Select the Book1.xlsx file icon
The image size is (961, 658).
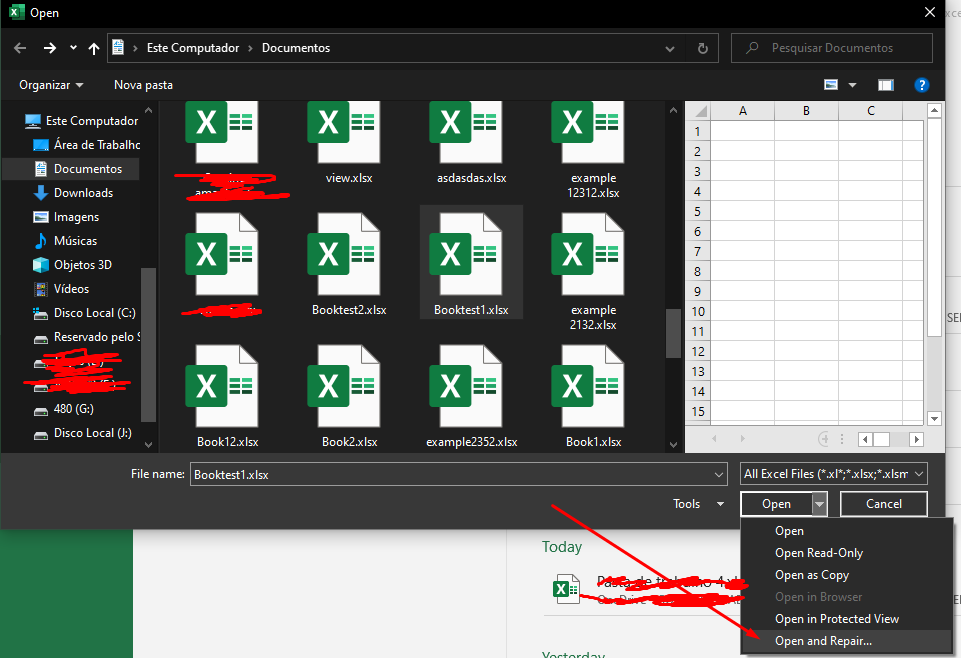point(588,386)
